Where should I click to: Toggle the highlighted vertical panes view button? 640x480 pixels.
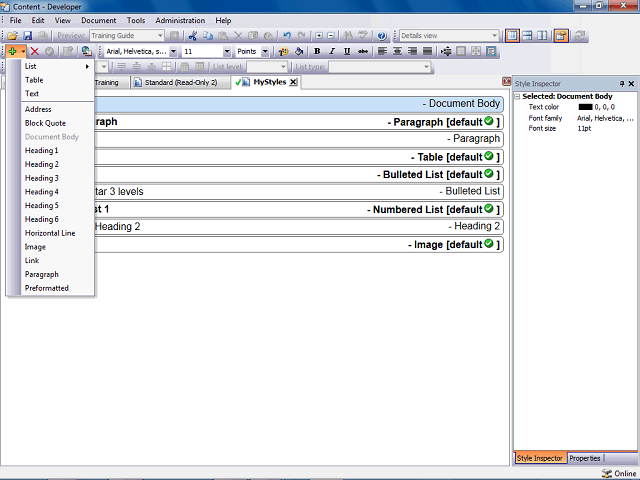512,36
